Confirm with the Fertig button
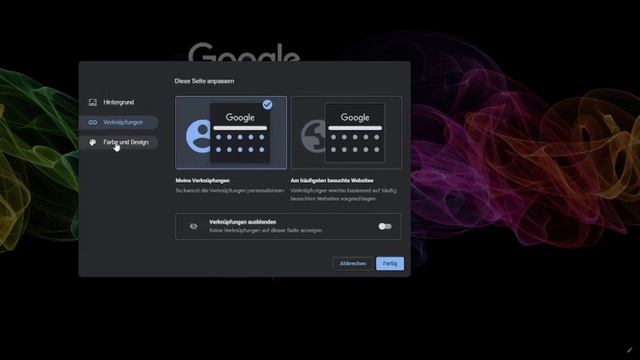 (390, 264)
